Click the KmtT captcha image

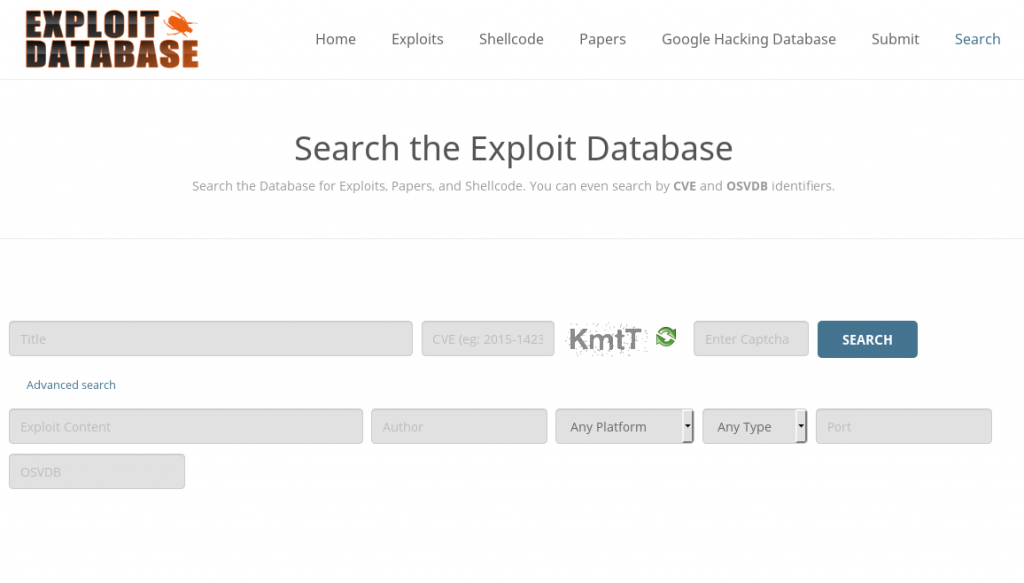605,339
